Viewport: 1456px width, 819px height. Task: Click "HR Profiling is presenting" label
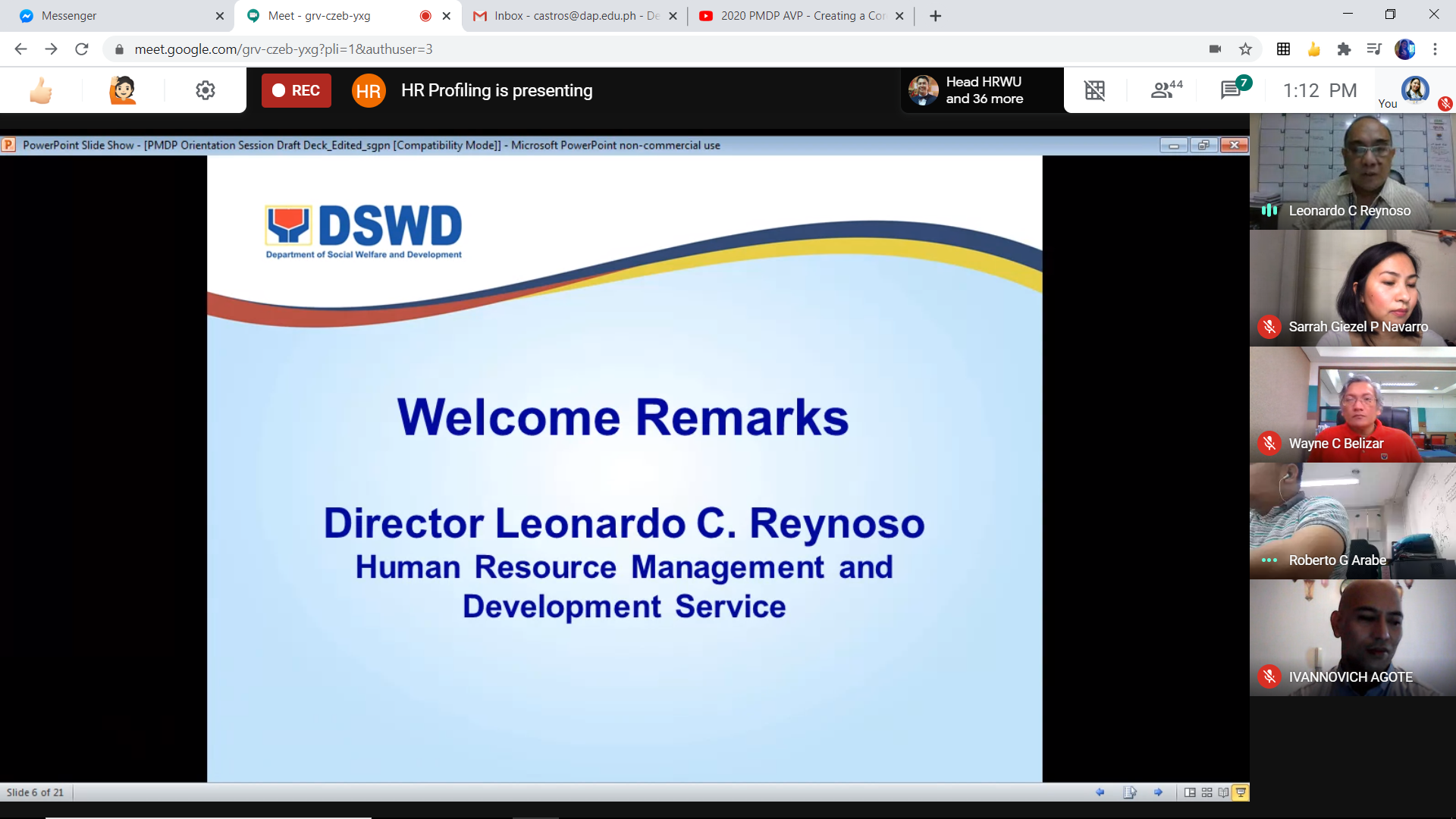pyautogui.click(x=497, y=90)
